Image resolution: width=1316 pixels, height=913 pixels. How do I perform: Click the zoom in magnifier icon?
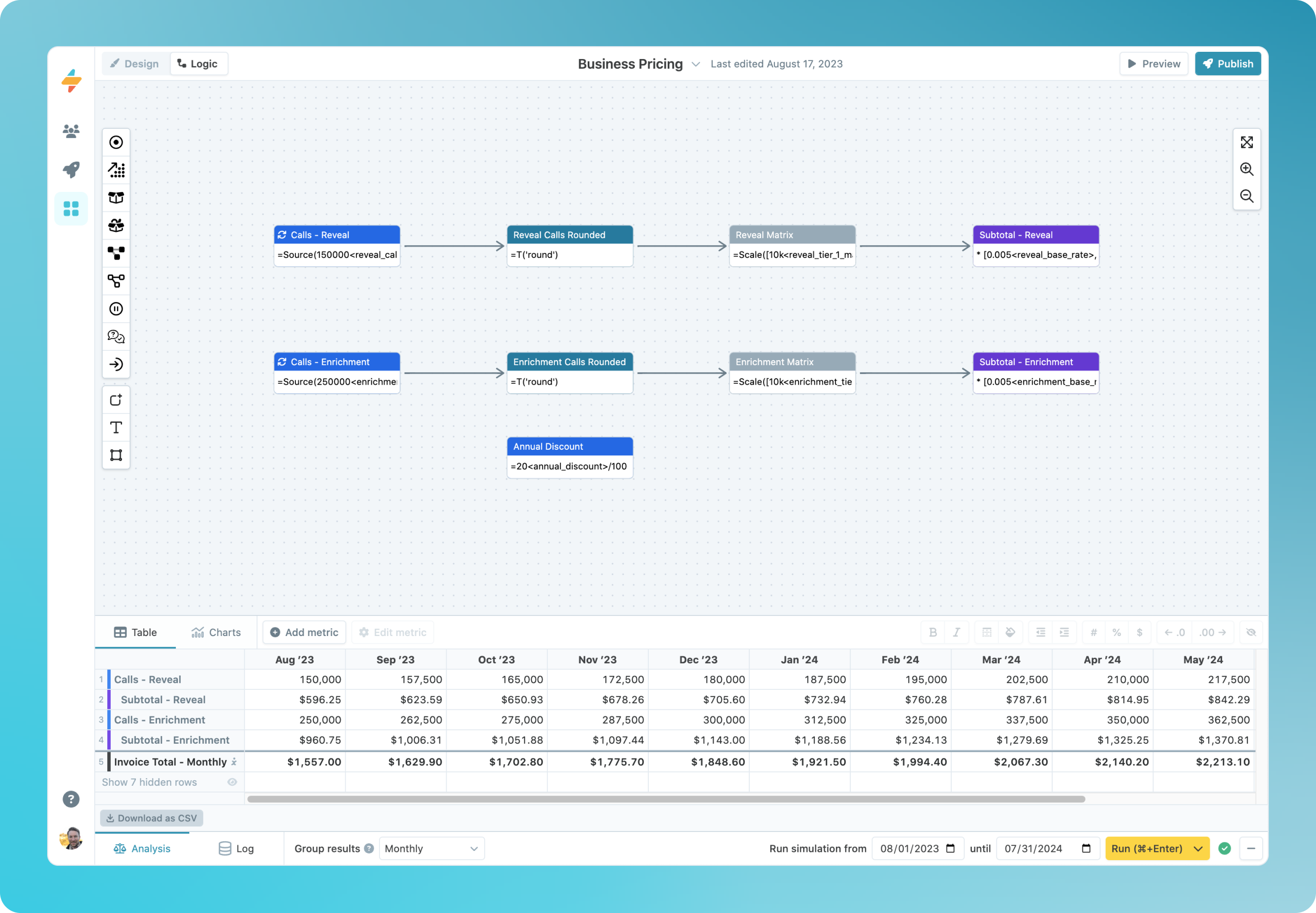point(1246,169)
